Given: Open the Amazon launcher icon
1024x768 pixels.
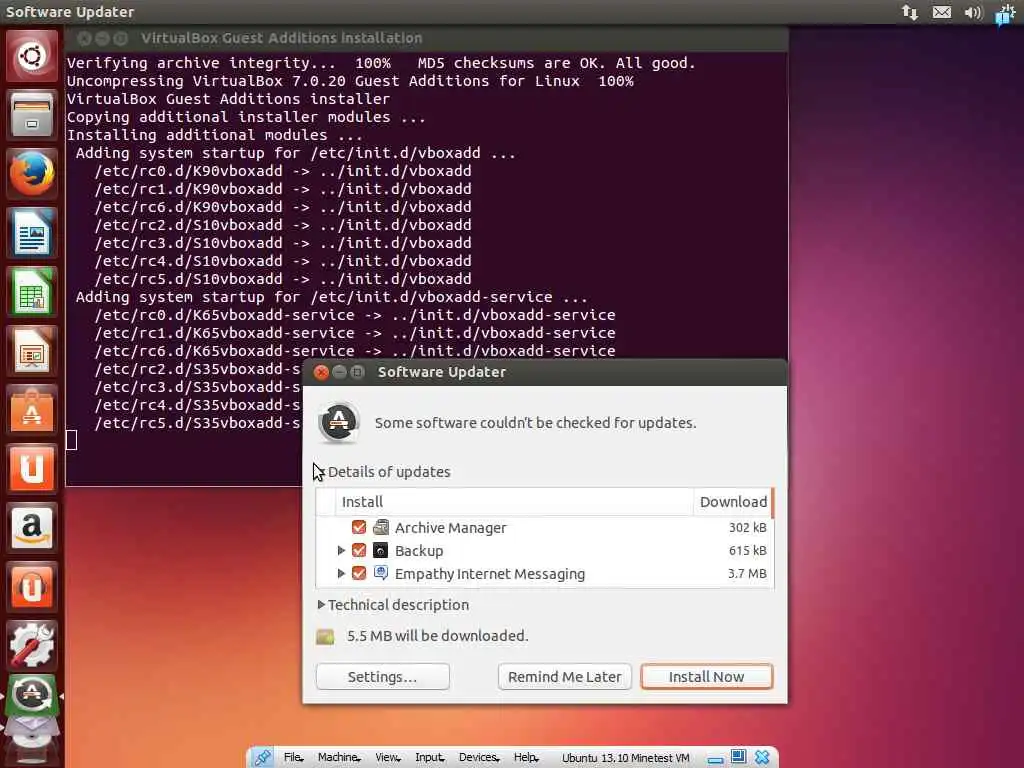Looking at the screenshot, I should (31, 528).
